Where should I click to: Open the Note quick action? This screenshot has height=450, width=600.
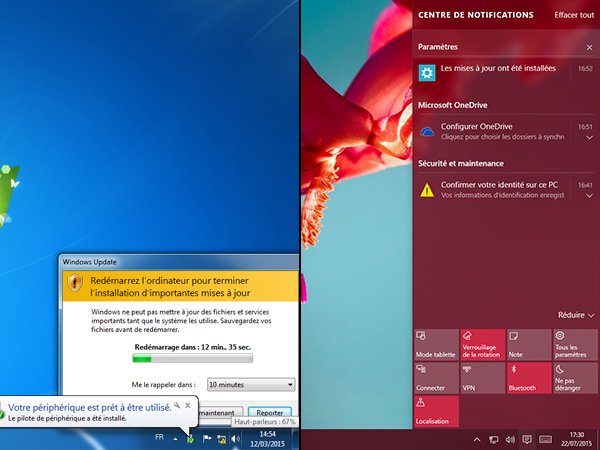[x=529, y=344]
